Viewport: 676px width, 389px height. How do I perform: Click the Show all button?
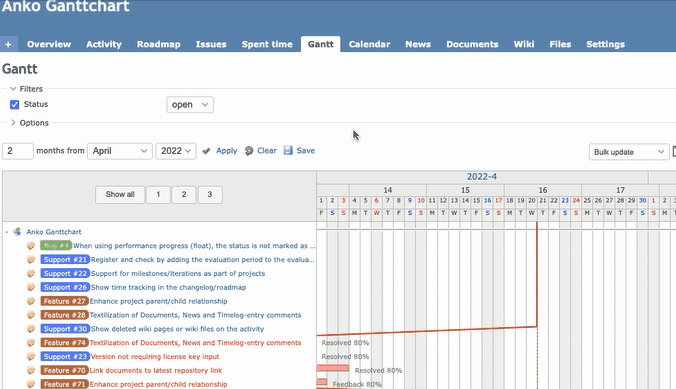pos(120,194)
